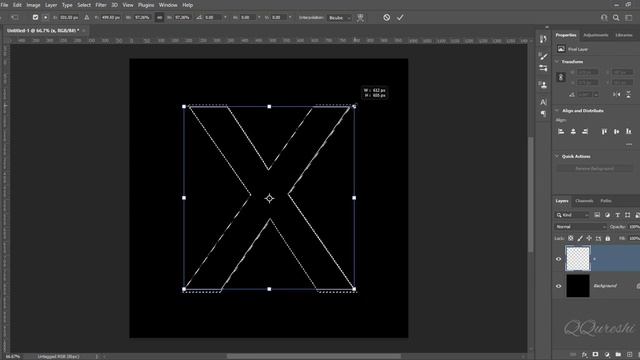
Task: Switch to warp mode icon in options bar
Action: tap(360, 18)
